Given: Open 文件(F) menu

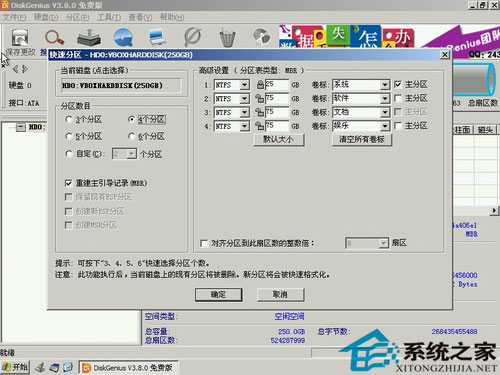Looking at the screenshot, I should tap(14, 17).
